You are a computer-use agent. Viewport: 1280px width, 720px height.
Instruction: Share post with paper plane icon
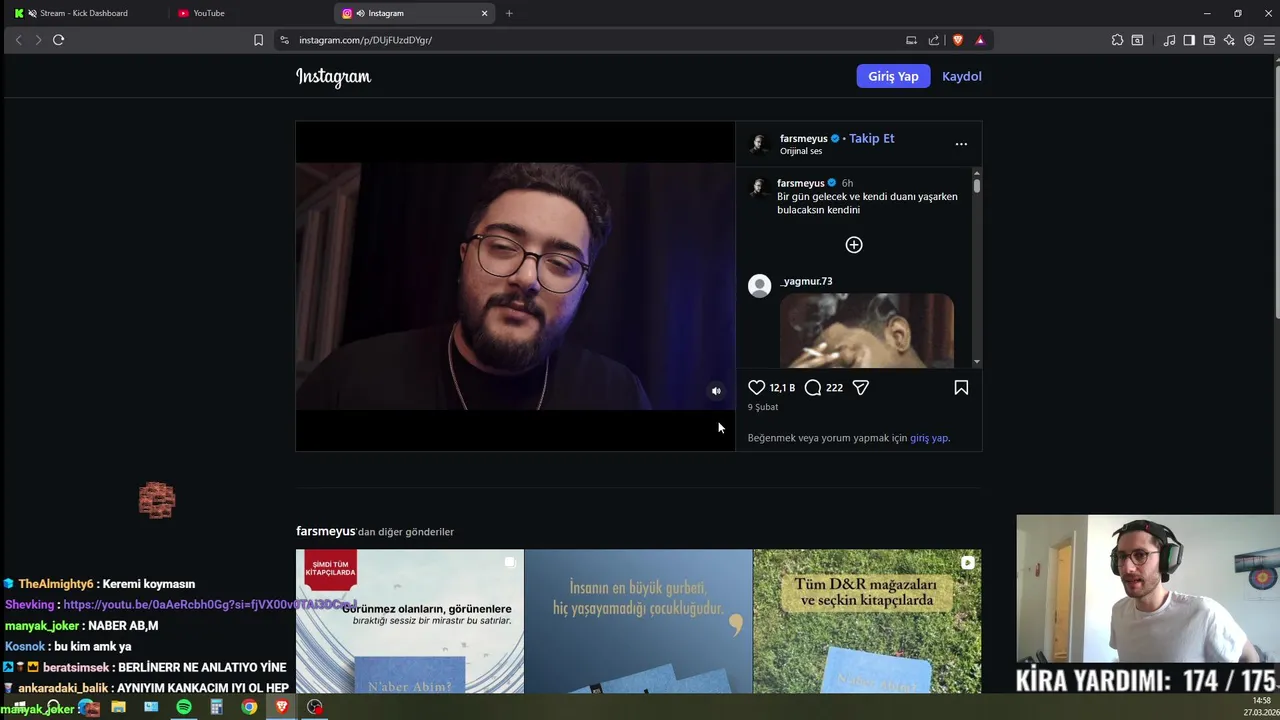pyautogui.click(x=861, y=387)
